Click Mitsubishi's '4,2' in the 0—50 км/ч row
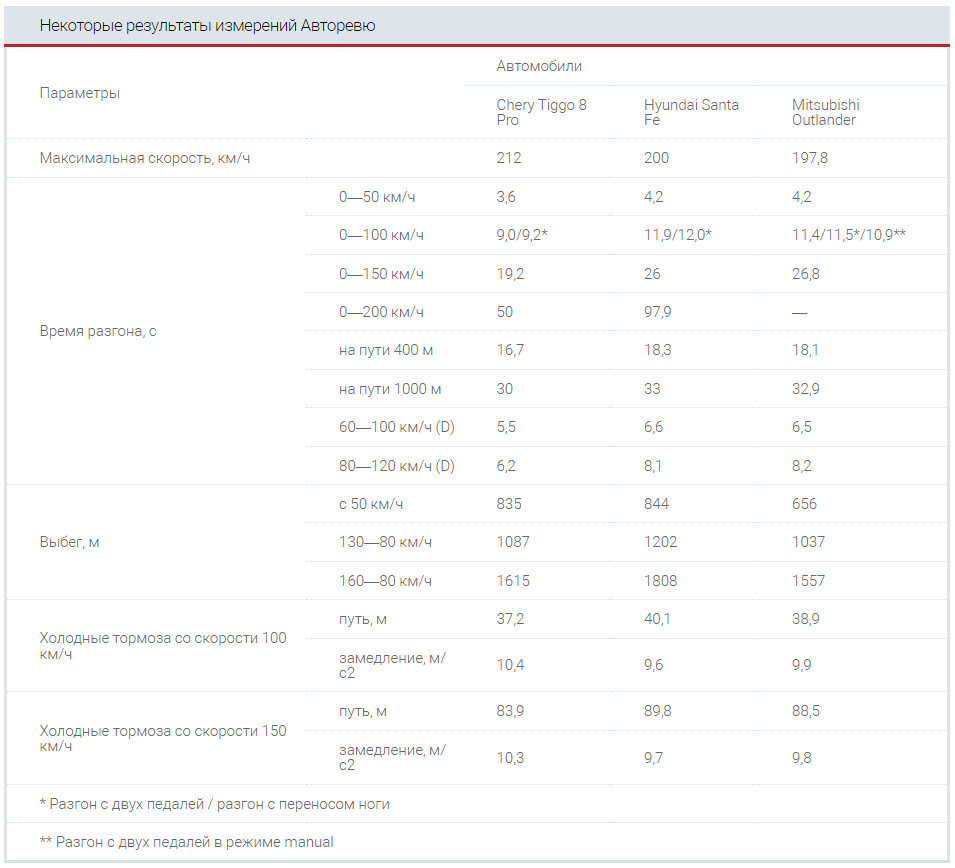This screenshot has height=868, width=955. tap(802, 197)
